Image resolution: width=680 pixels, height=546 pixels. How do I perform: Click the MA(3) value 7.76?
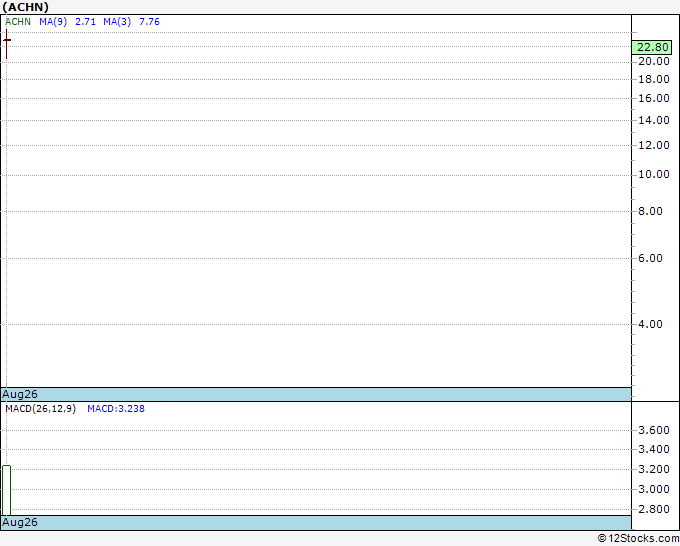tap(149, 22)
